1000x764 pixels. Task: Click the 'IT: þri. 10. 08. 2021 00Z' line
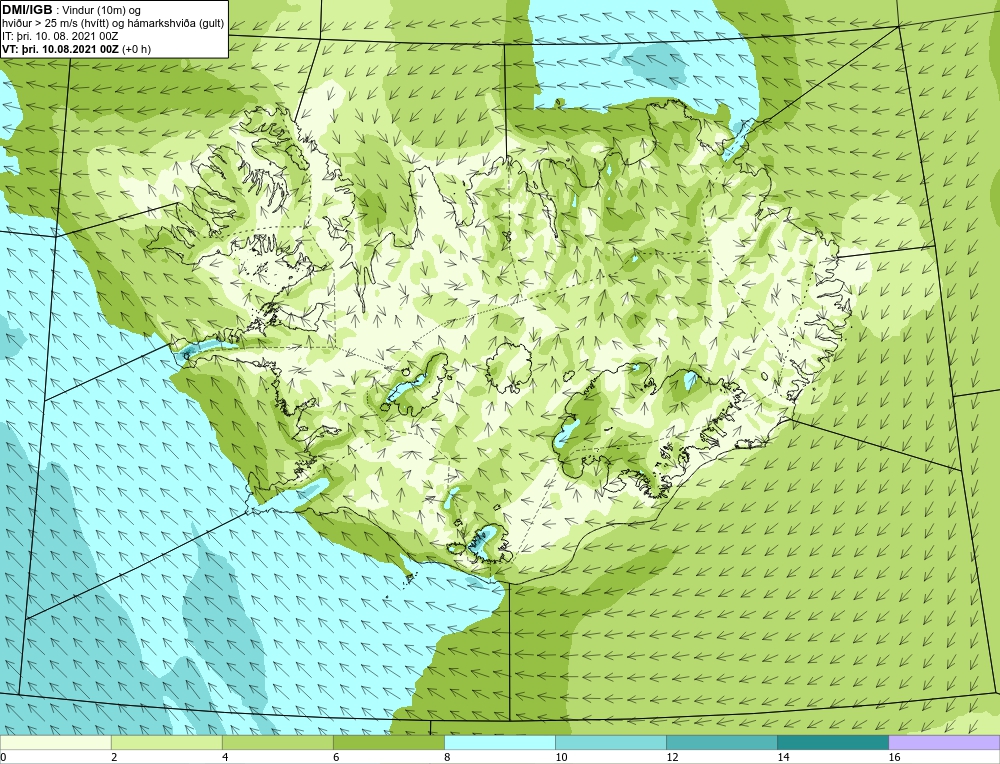tap(60, 36)
